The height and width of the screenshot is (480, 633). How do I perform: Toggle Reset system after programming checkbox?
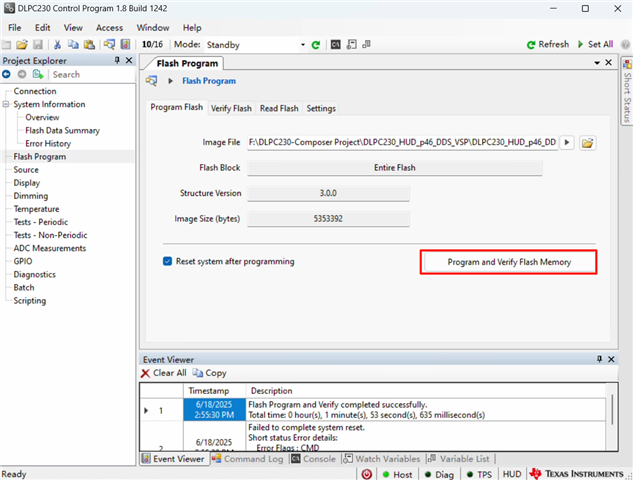pos(168,261)
